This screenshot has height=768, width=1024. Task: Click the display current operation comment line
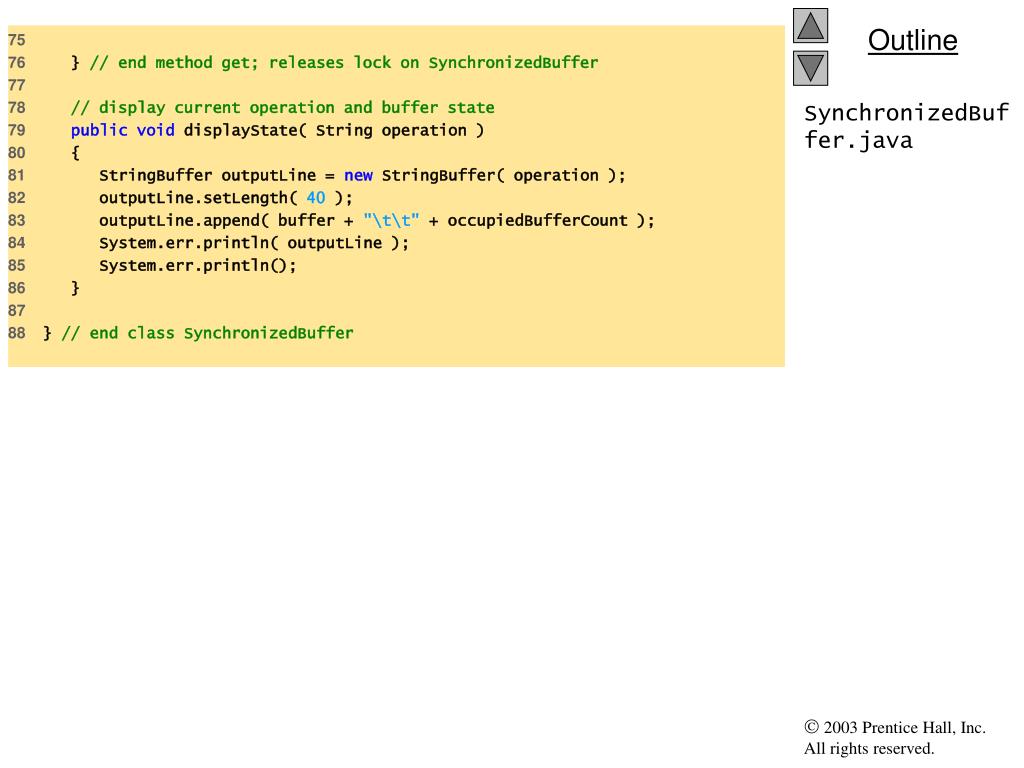click(283, 108)
